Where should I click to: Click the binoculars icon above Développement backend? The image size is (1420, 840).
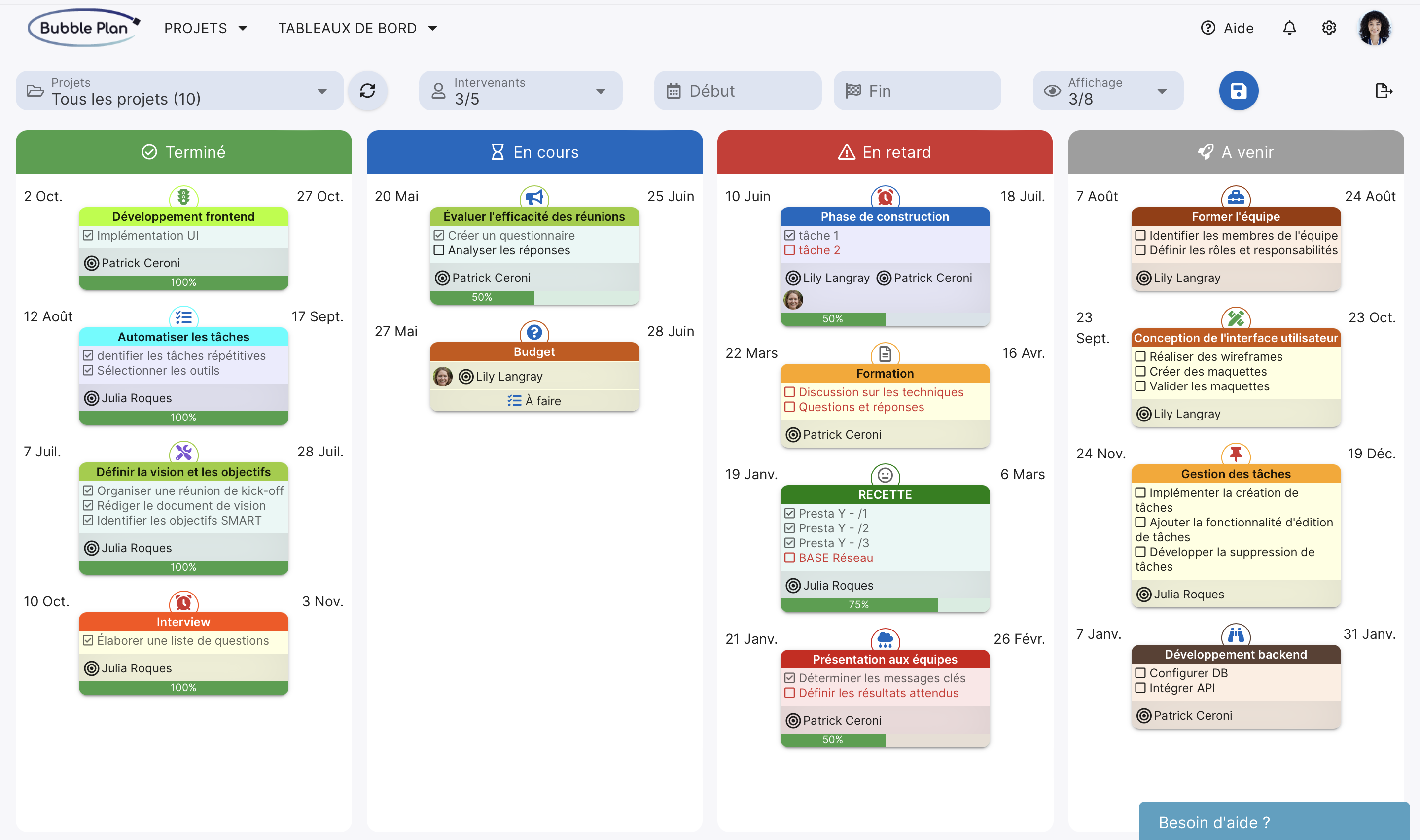point(1236,635)
